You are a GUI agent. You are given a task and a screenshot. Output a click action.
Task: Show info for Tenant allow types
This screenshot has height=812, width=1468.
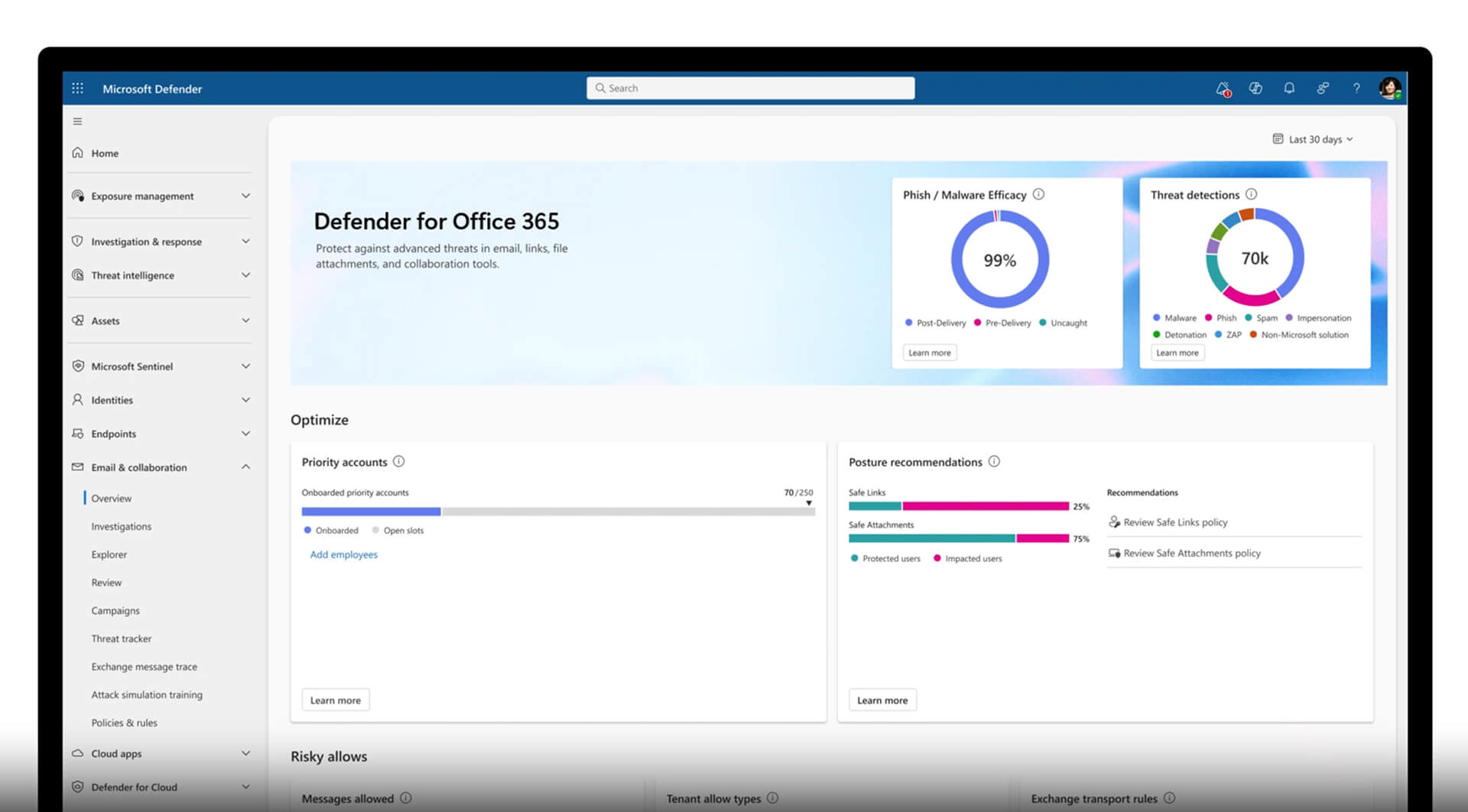pyautogui.click(x=772, y=797)
